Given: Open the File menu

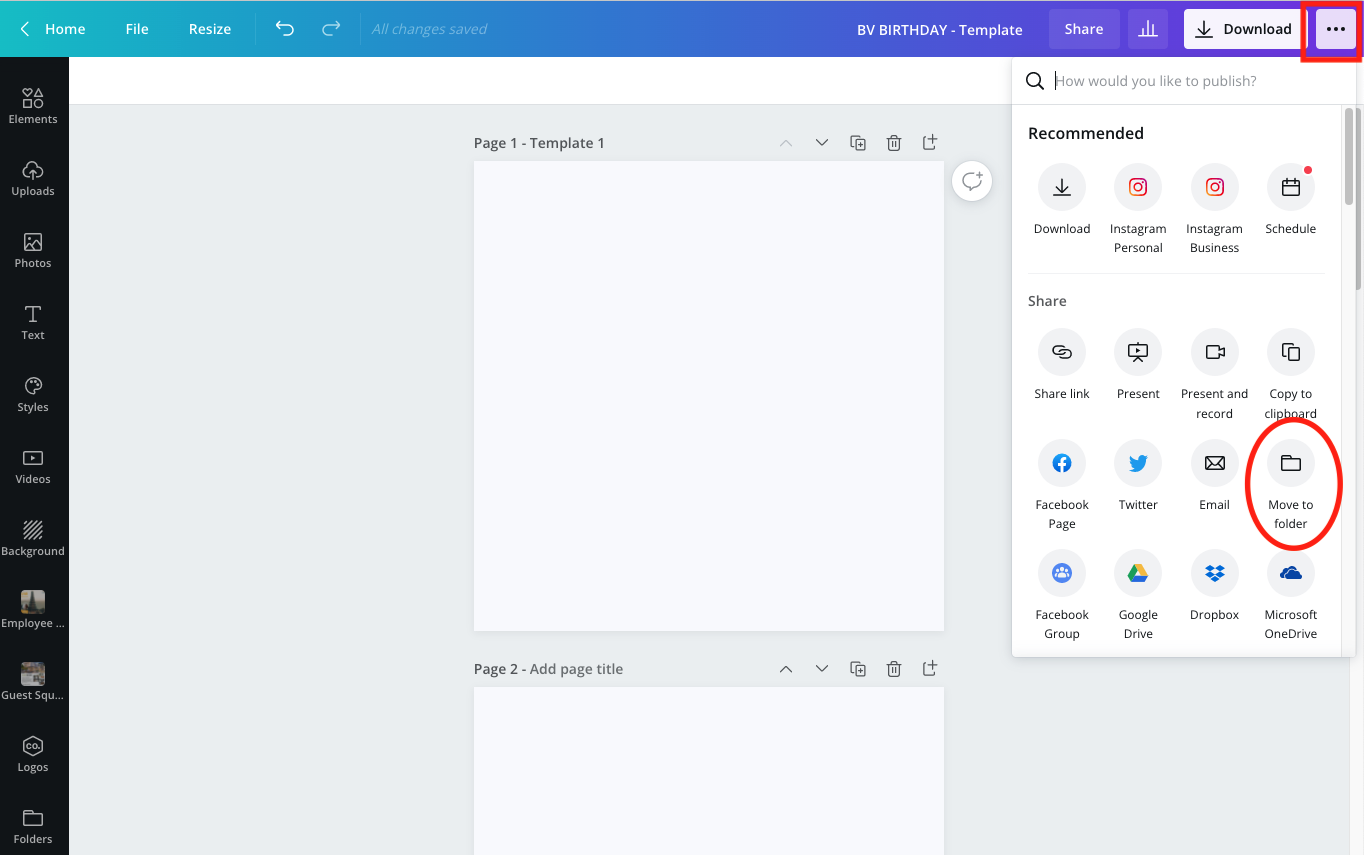Looking at the screenshot, I should pyautogui.click(x=137, y=29).
